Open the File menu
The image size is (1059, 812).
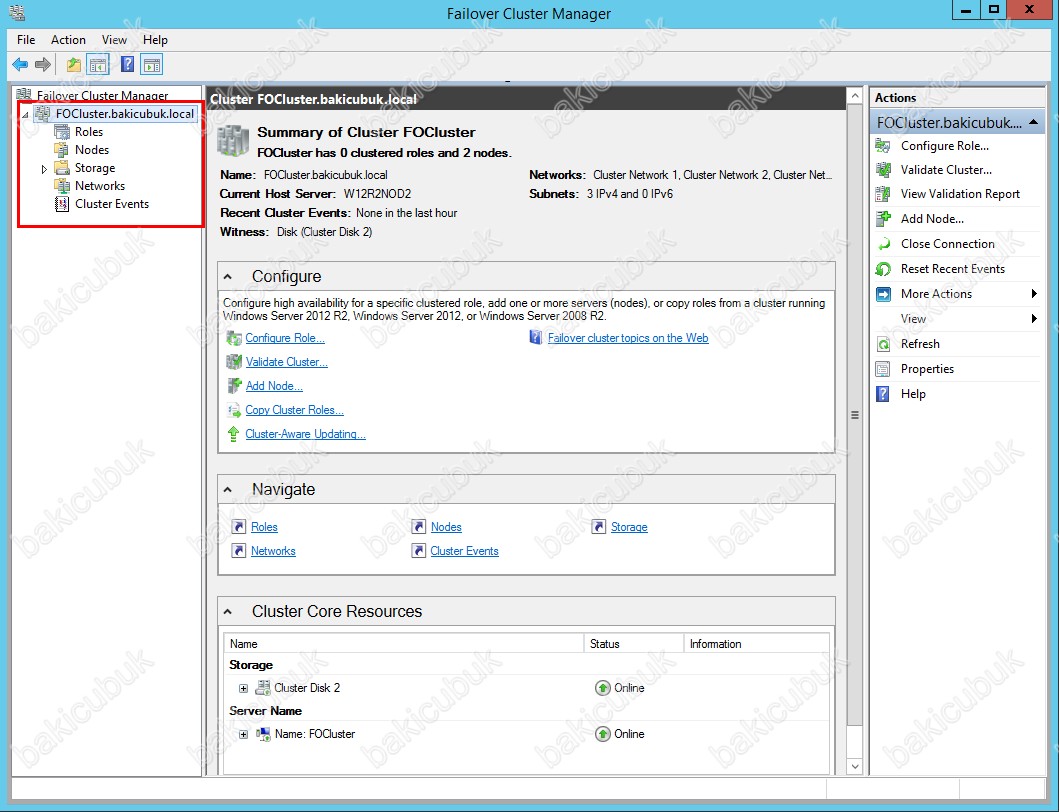coord(26,40)
